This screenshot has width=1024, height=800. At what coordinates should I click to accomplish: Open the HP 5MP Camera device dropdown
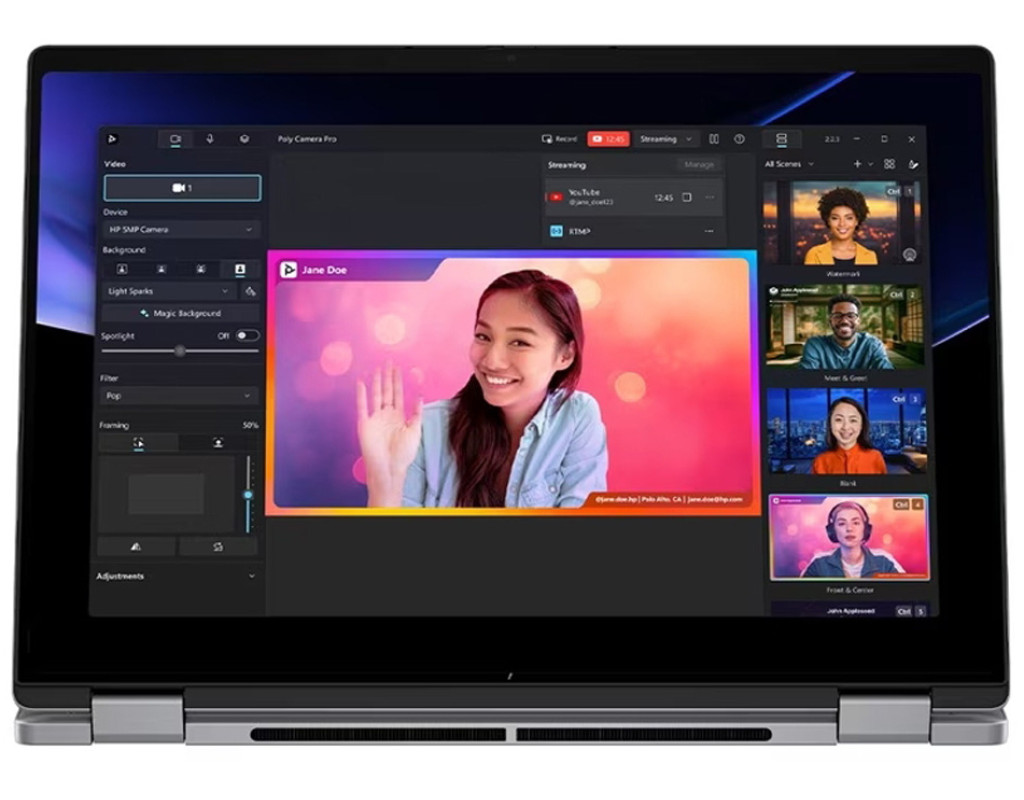(x=181, y=230)
